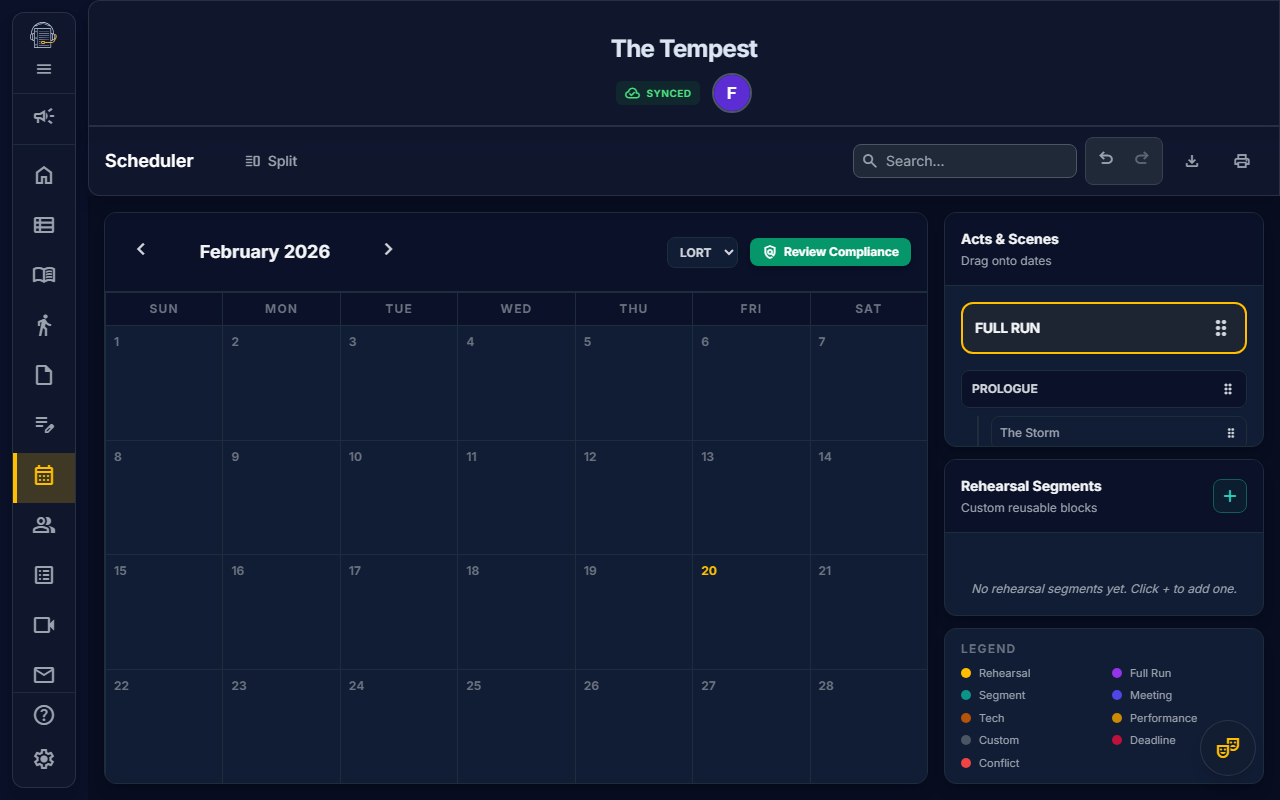This screenshot has height=800, width=1280.
Task: Click inside the Search field
Action: click(x=964, y=160)
